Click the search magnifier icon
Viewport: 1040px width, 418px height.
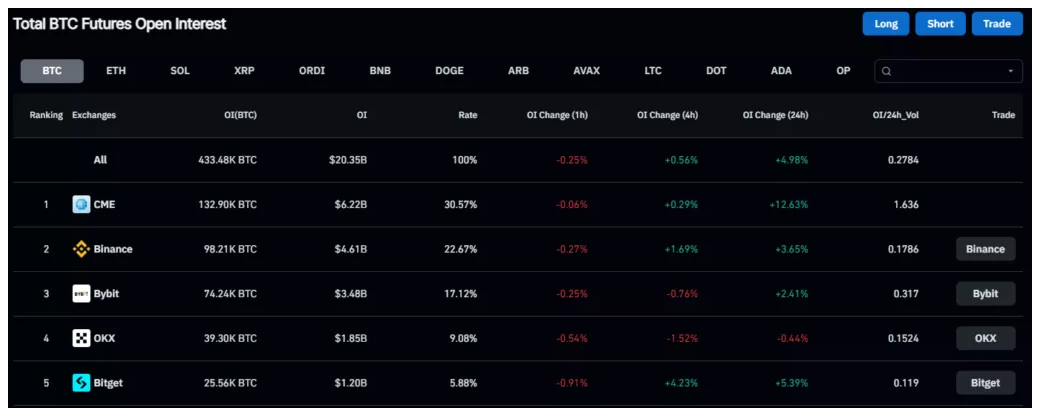(887, 71)
